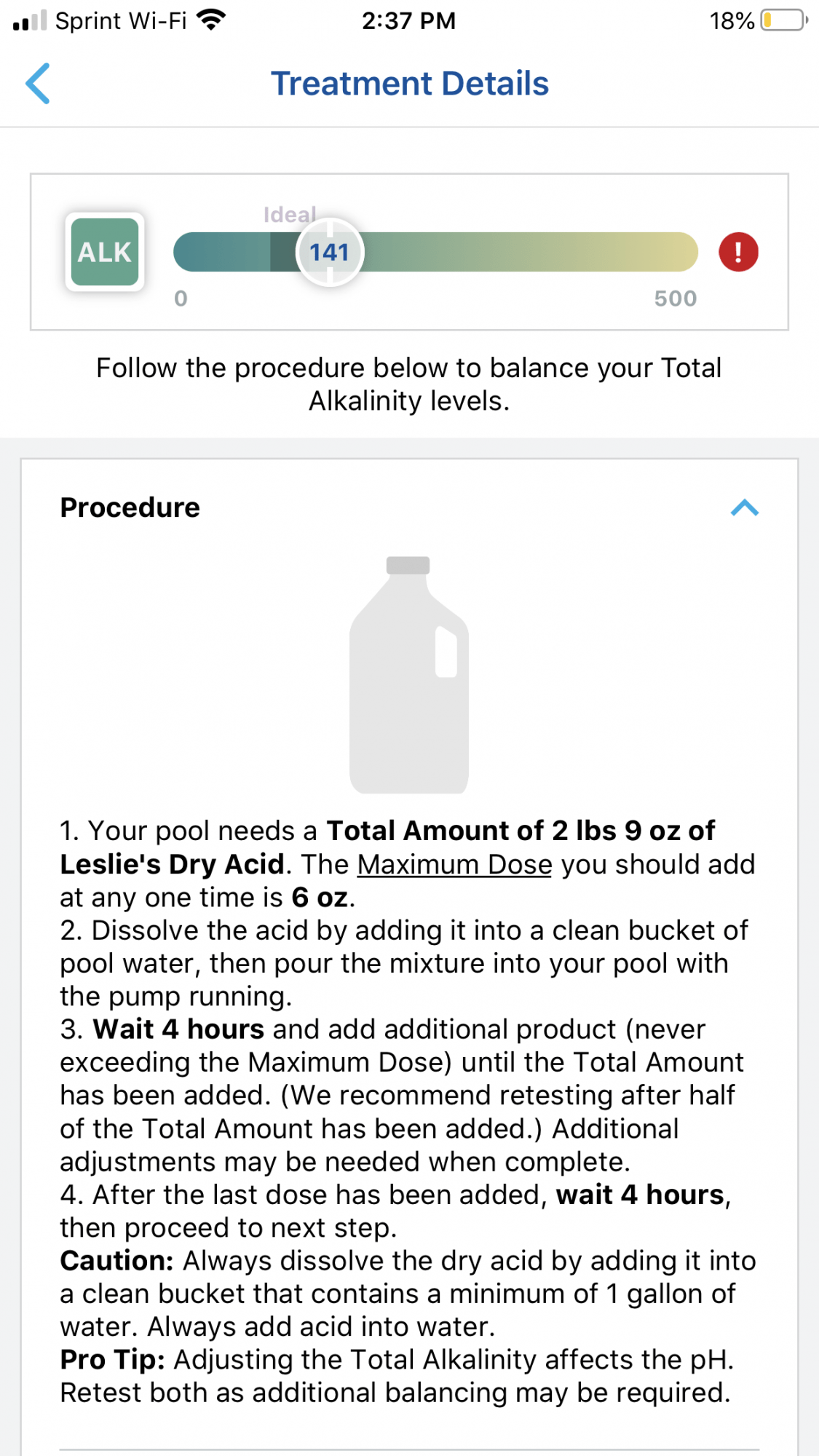Tap the red exclamation alert icon

click(738, 252)
